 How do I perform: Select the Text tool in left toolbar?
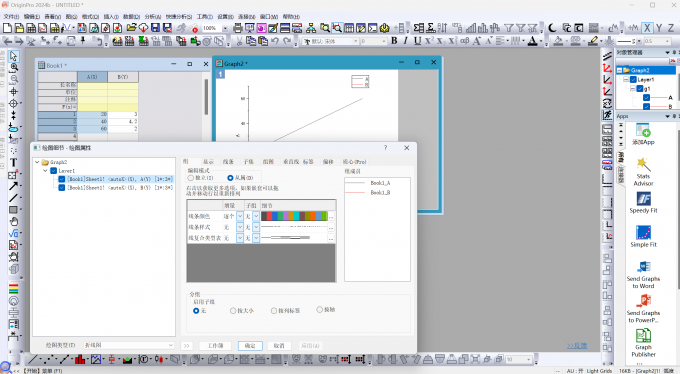click(x=13, y=163)
